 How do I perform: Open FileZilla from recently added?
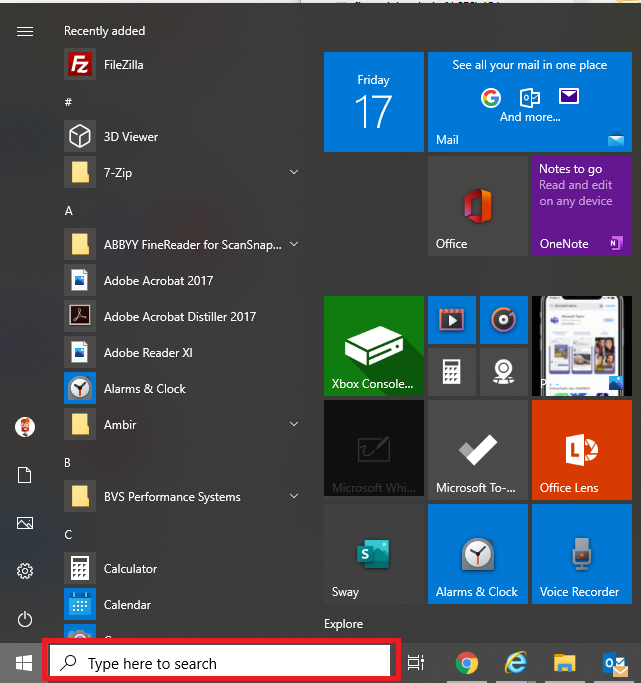[x=183, y=64]
